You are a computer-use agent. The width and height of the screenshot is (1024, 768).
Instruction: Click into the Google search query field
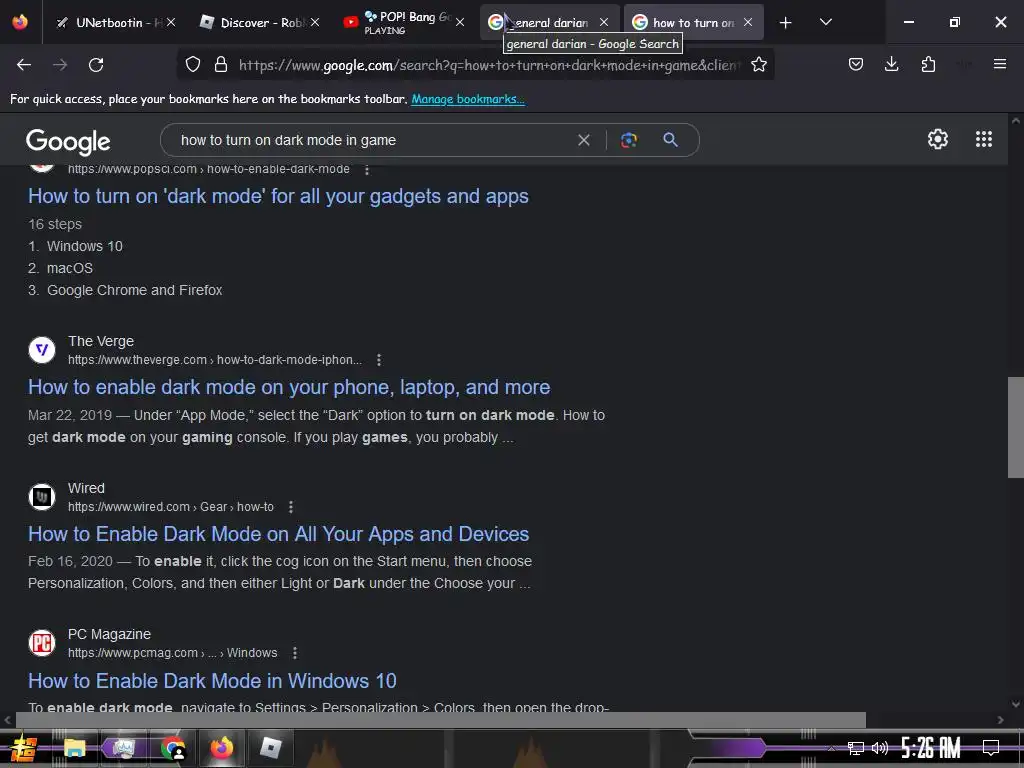tap(372, 140)
